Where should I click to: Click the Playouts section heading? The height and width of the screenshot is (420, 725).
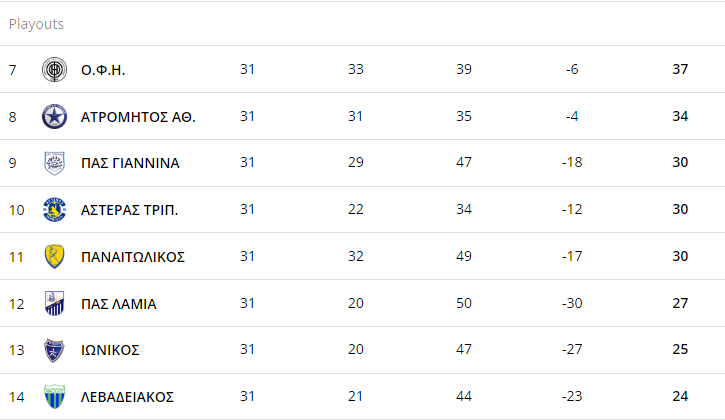point(36,24)
